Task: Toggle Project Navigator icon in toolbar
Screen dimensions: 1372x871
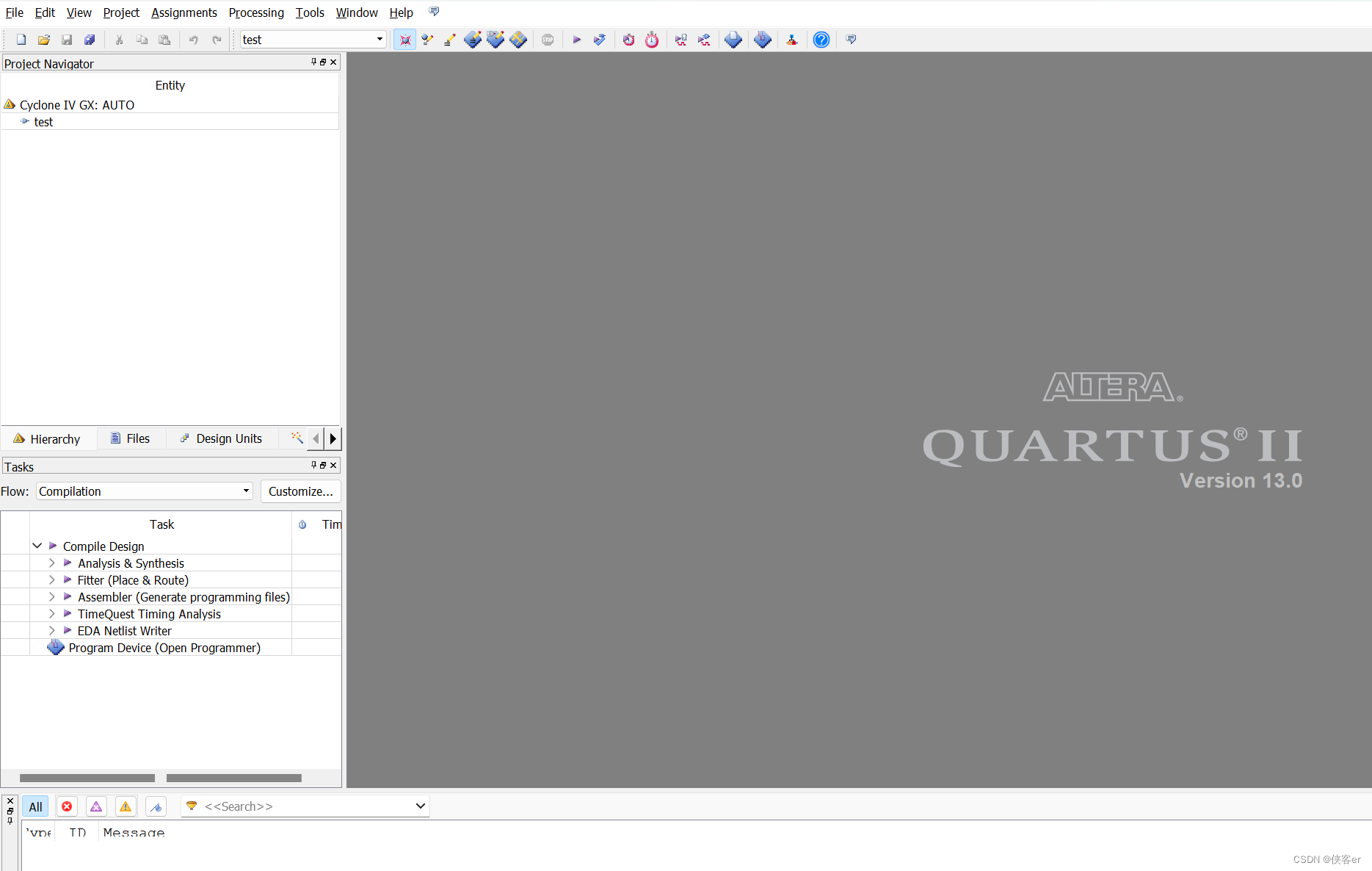Action: point(404,40)
